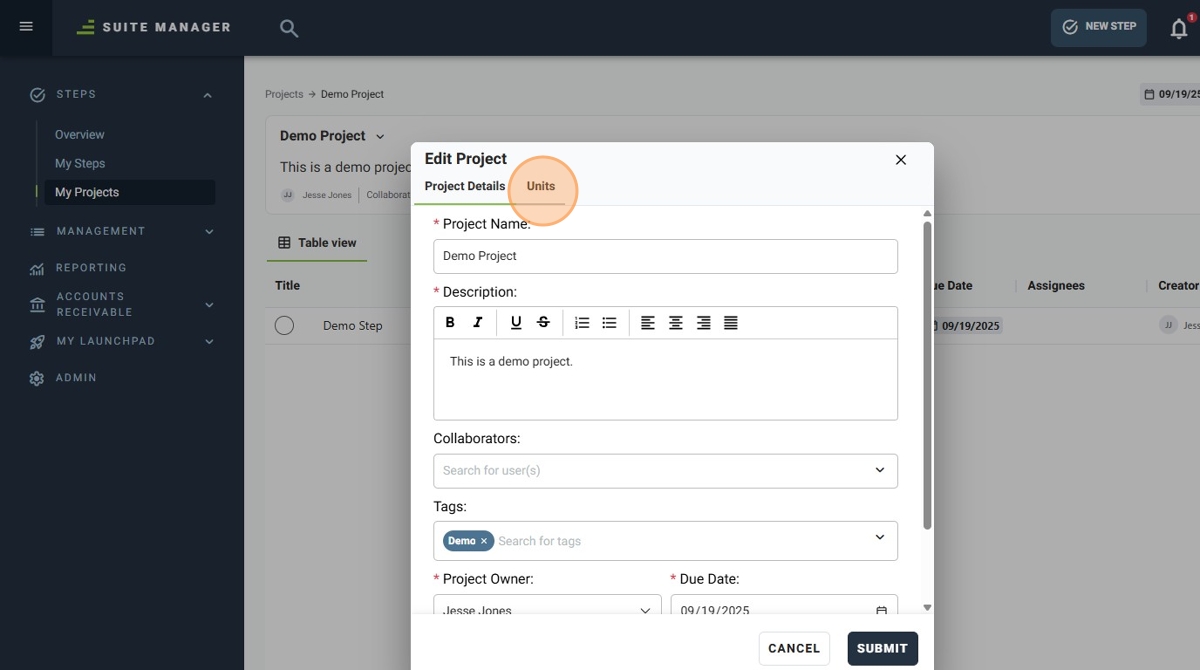Justify the description text
This screenshot has width=1200, height=670.
coord(731,322)
